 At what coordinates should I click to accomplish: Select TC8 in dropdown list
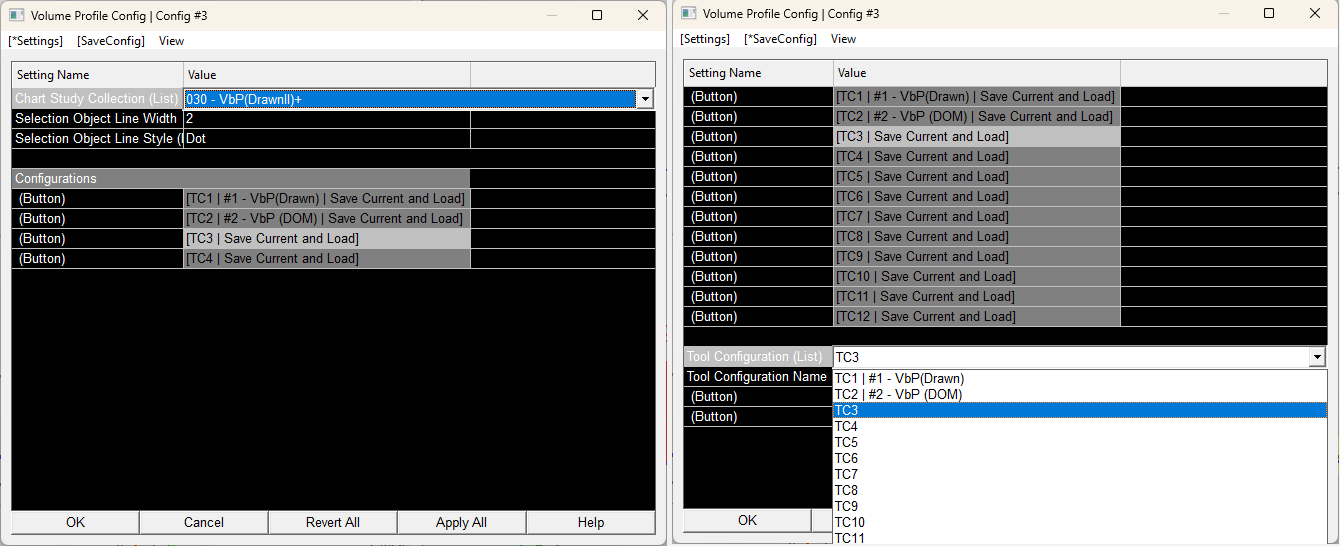click(x=1080, y=491)
